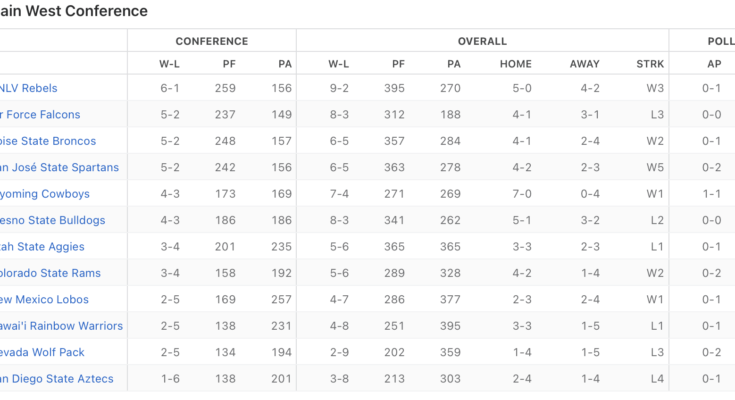The image size is (735, 400).
Task: Select the San Diego State Aztecs link
Action: click(57, 379)
